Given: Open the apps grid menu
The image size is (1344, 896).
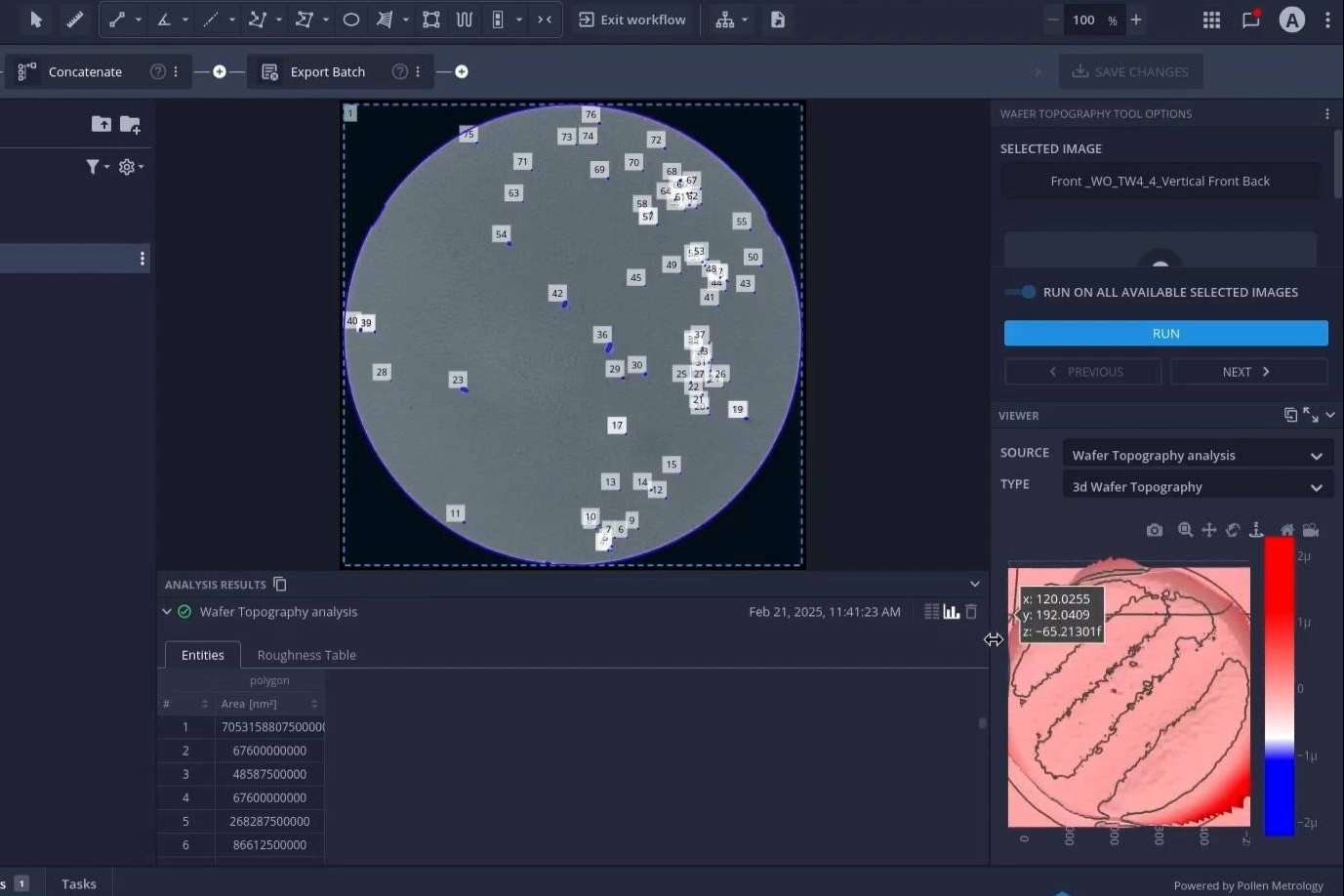Looking at the screenshot, I should pos(1211,20).
